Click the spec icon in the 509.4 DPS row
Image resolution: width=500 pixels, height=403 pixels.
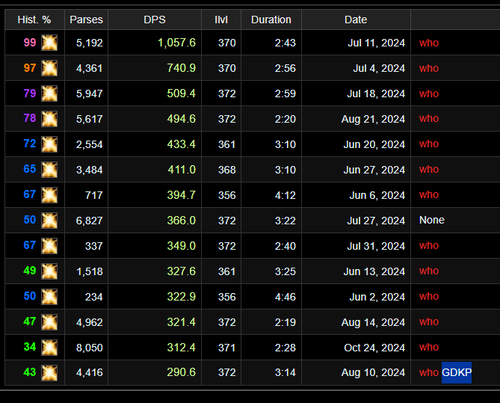49,93
